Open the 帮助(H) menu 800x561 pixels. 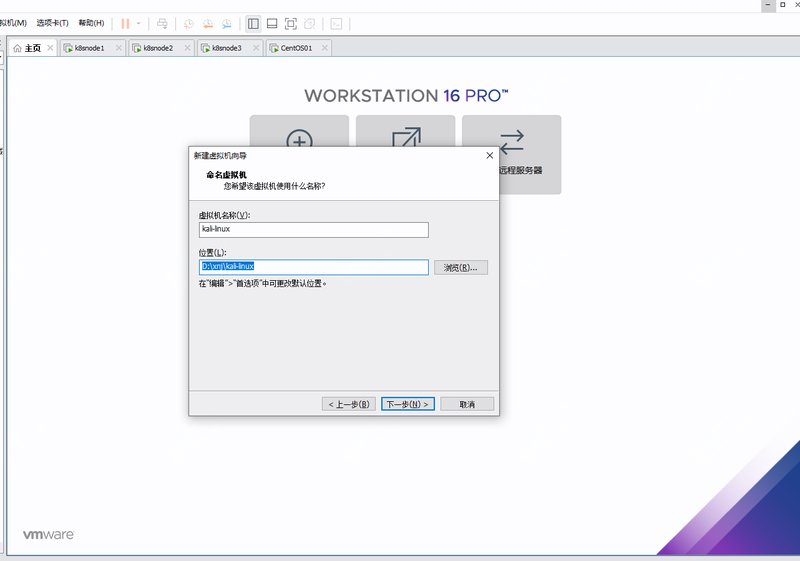click(91, 23)
